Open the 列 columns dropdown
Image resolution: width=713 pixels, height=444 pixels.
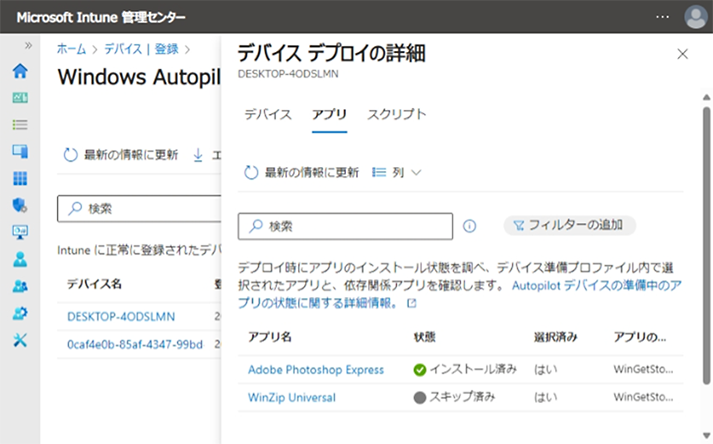pyautogui.click(x=397, y=172)
